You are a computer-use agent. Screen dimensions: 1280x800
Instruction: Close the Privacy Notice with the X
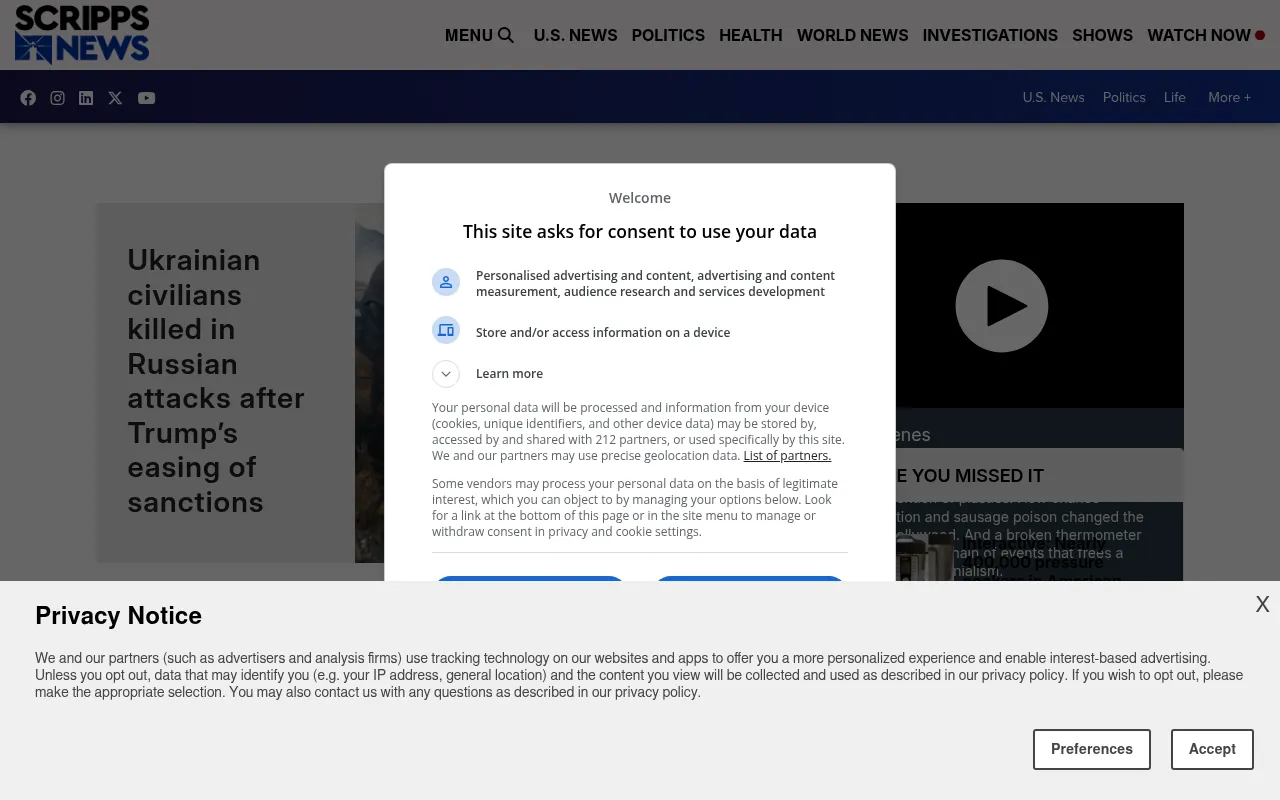pos(1262,604)
